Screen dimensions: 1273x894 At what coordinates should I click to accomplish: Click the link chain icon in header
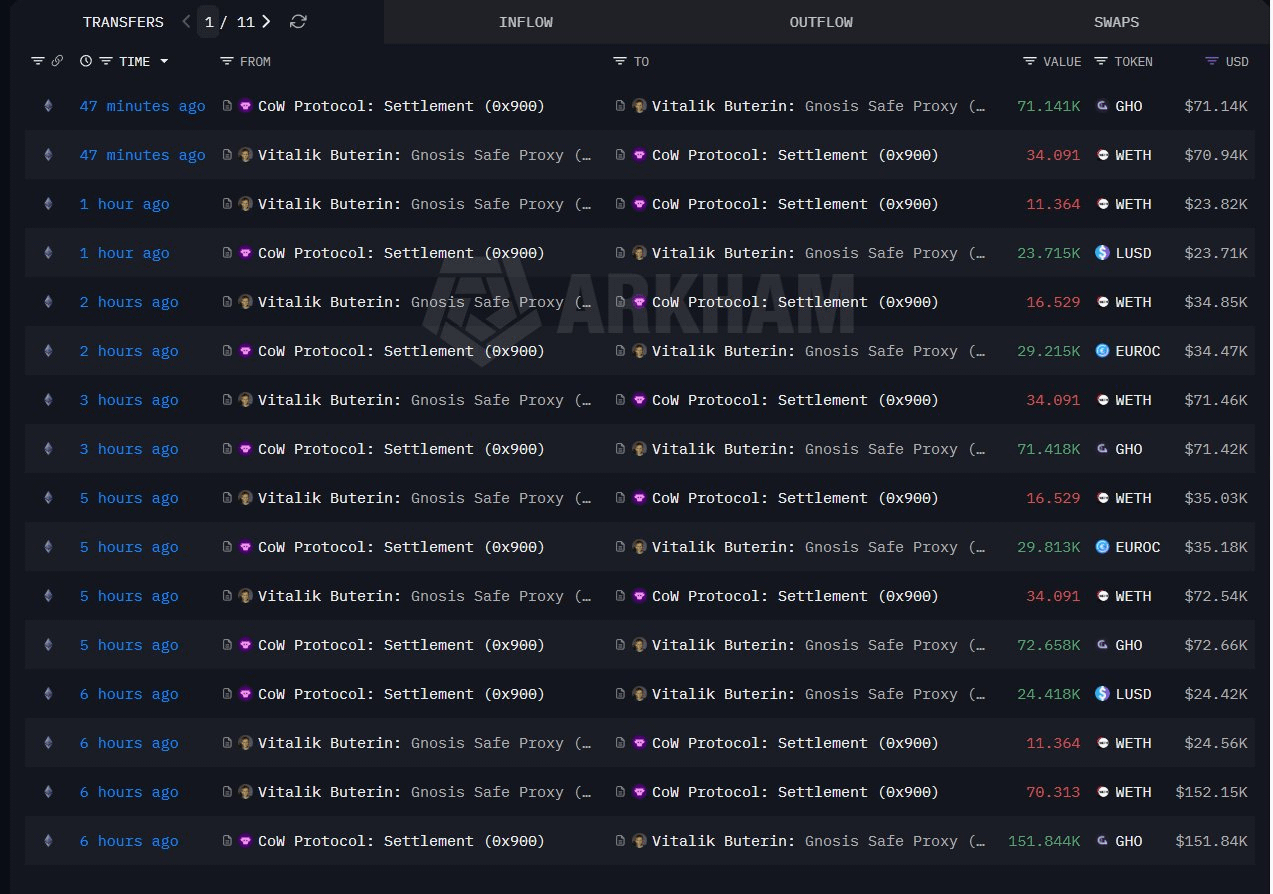(x=57, y=62)
